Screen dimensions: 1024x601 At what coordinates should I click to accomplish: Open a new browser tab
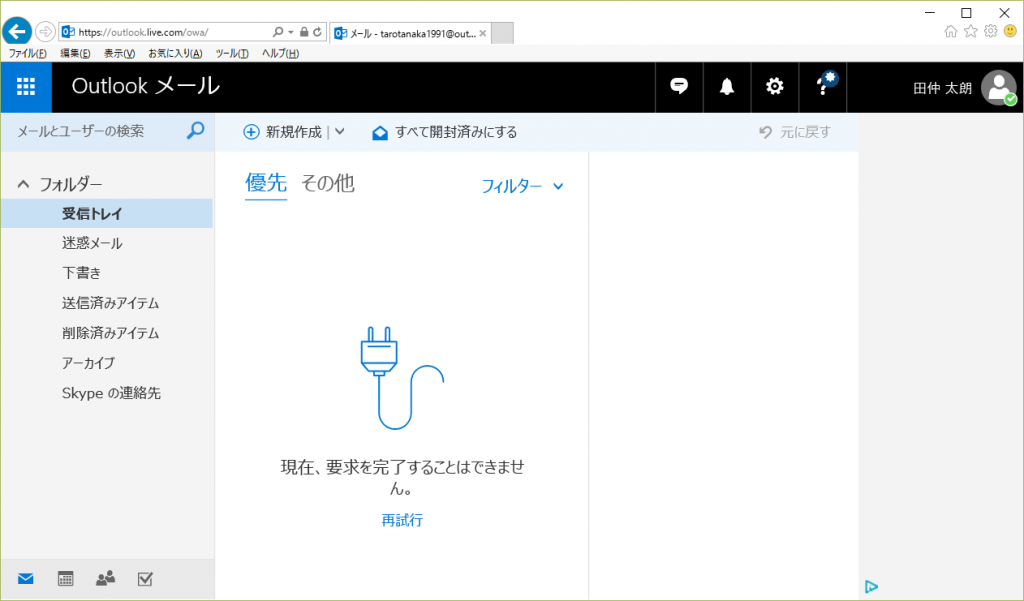502,33
